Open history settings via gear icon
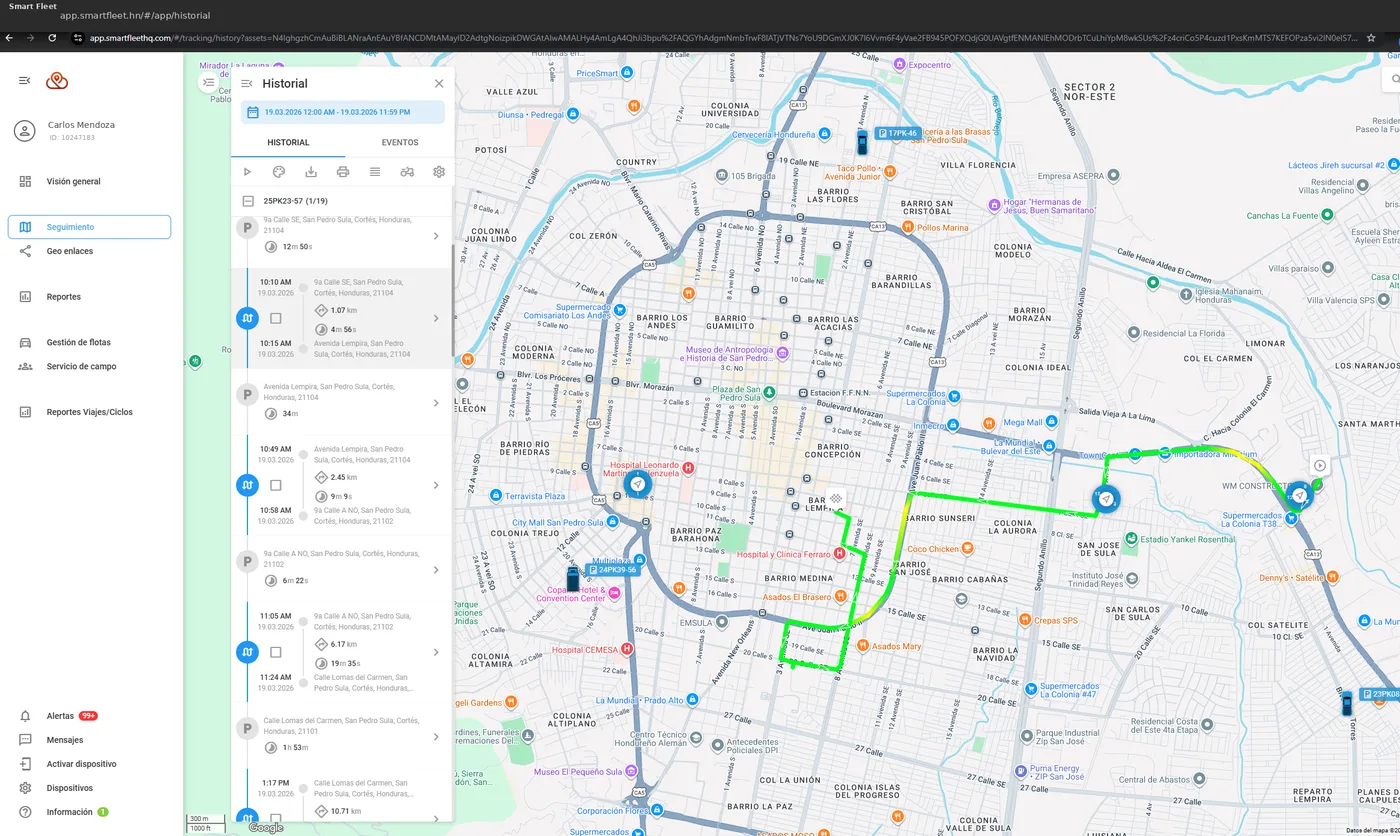1400x836 pixels. click(x=438, y=171)
